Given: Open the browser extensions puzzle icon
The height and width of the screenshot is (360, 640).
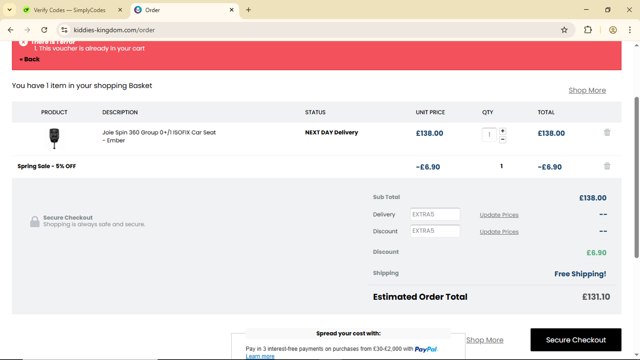Looking at the screenshot, I should point(588,30).
